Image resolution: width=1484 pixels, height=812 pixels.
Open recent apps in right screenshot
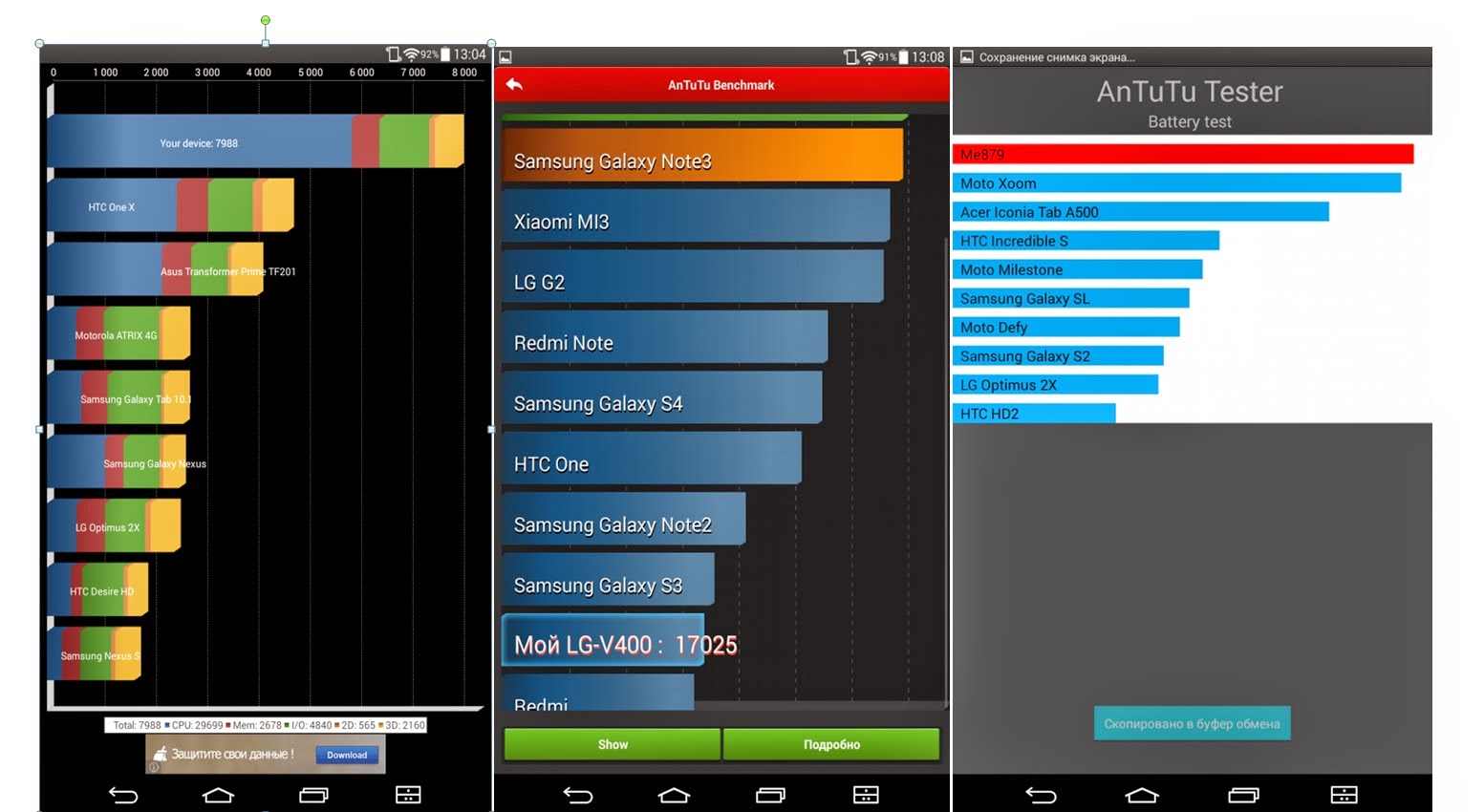tap(1243, 795)
